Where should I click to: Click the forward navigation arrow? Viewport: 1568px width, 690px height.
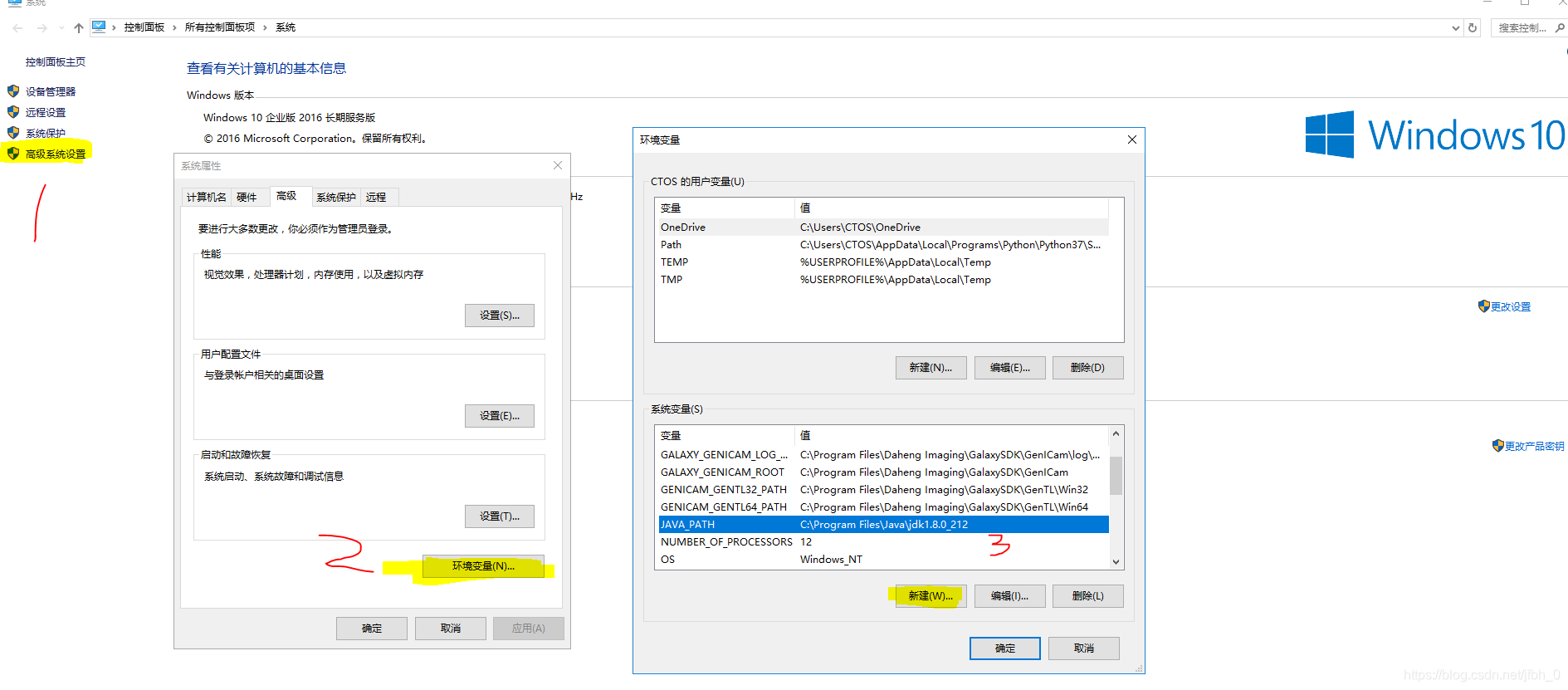click(x=42, y=28)
